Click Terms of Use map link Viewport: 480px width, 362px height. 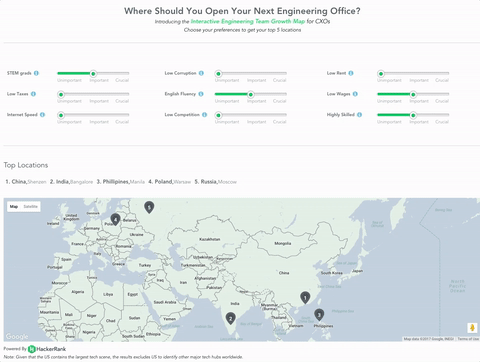coord(468,339)
